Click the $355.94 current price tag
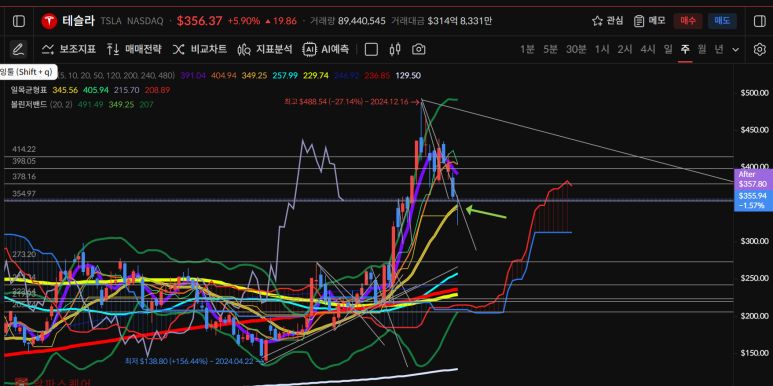The height and width of the screenshot is (386, 773). (753, 200)
